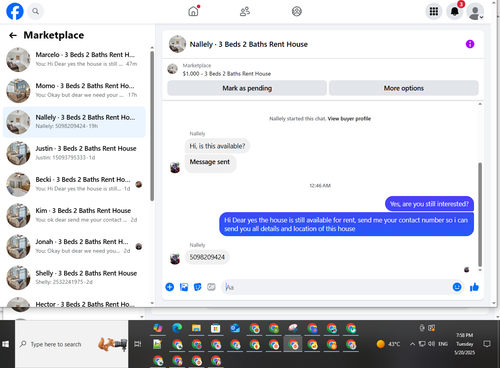Click the Marketplace heading
Screen dimensions: 500x368
pyautogui.click(x=54, y=35)
